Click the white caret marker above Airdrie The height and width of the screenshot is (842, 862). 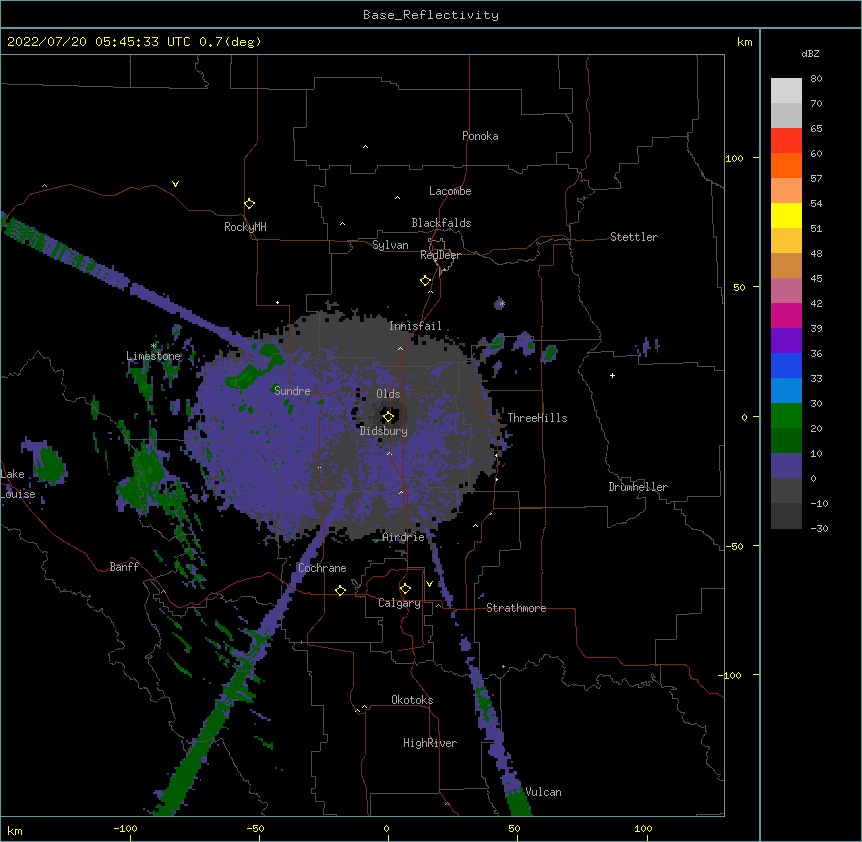(x=401, y=492)
